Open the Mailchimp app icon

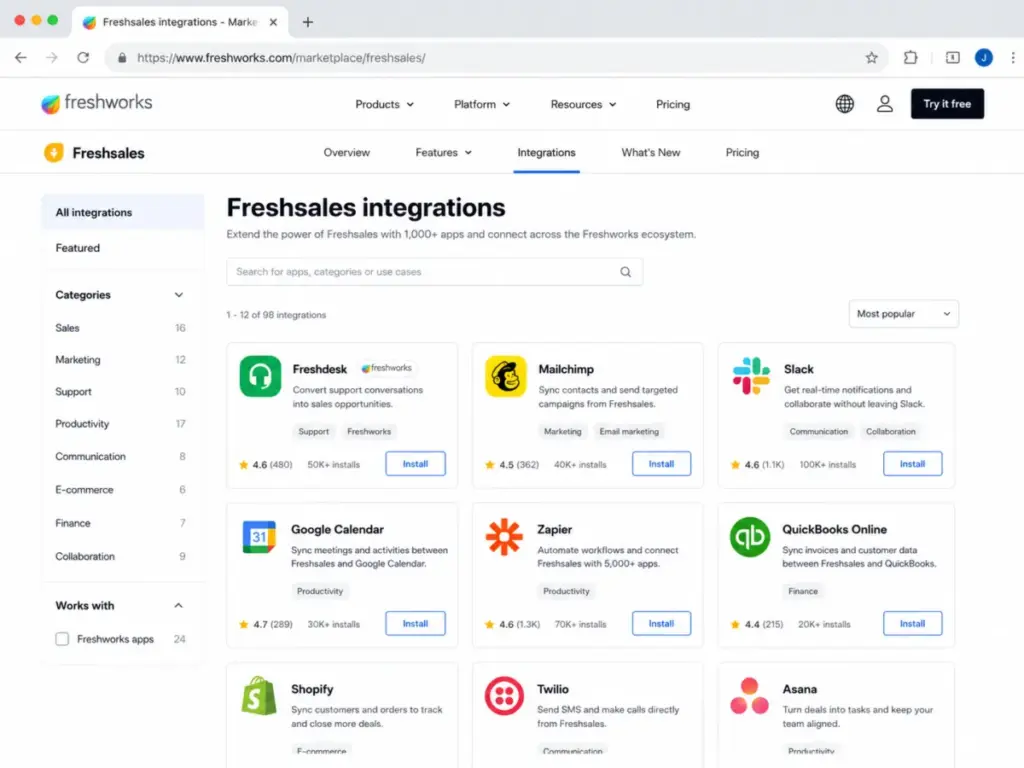pos(505,376)
